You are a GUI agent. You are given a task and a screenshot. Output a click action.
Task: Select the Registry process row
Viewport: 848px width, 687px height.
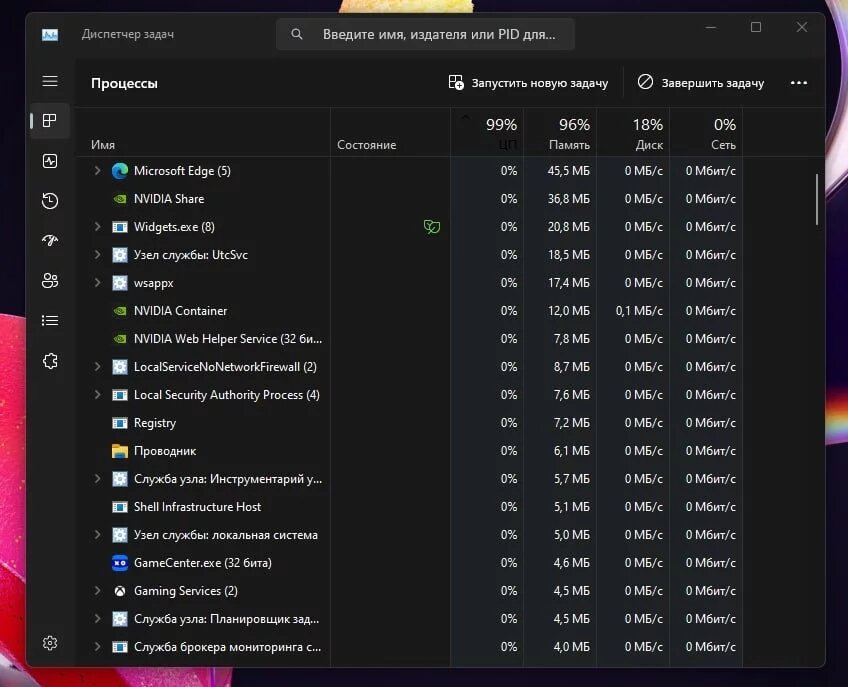pos(409,423)
